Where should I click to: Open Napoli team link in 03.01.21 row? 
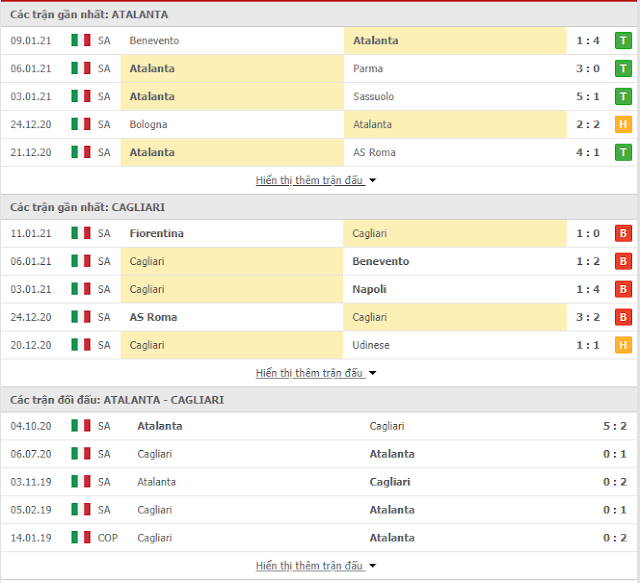click(x=369, y=289)
